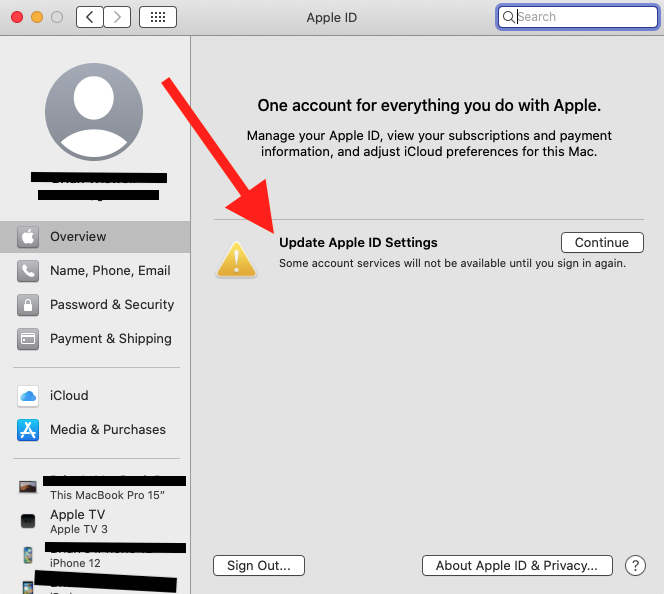Minimize window with yellow button
This screenshot has width=664, height=594.
pos(37,17)
